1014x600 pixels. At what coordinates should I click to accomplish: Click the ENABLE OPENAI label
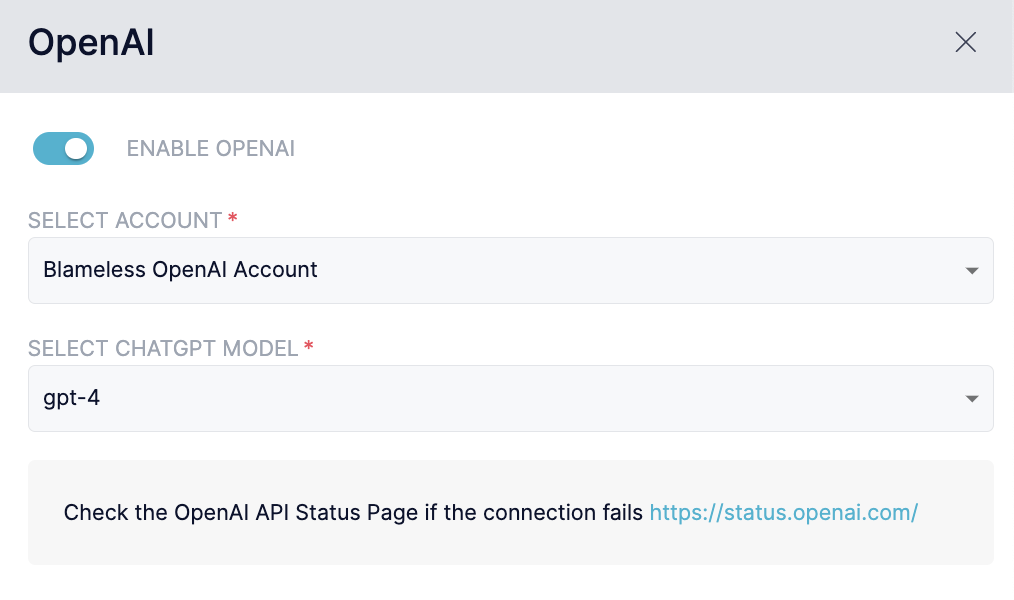210,149
